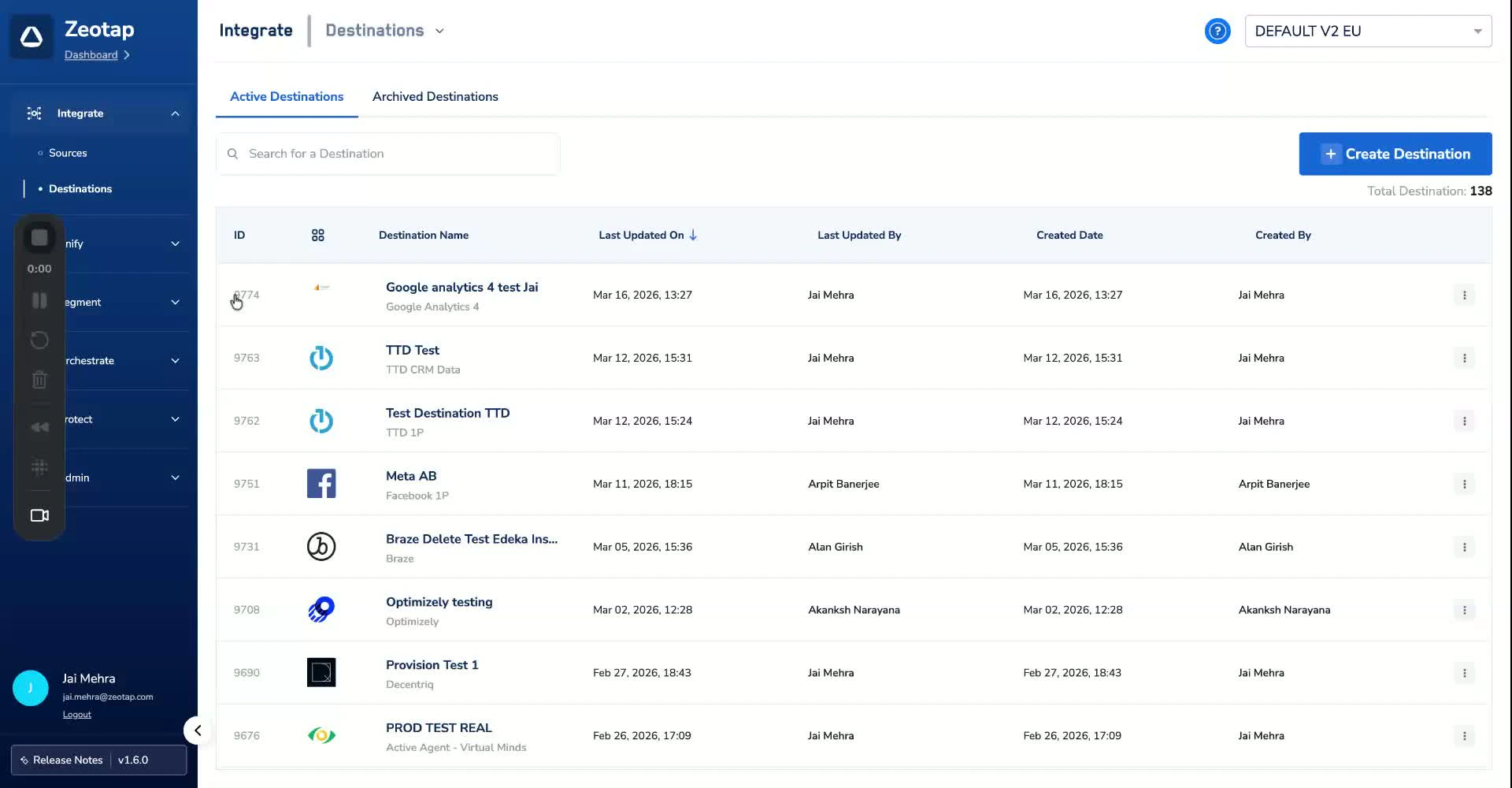This screenshot has height=788, width=1512.
Task: Click the Optimizely logo icon
Action: pyautogui.click(x=321, y=609)
